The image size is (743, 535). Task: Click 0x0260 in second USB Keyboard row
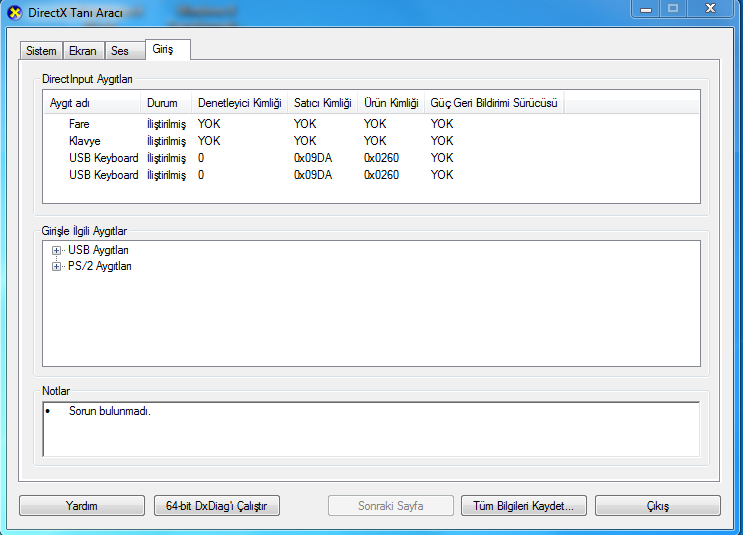[x=381, y=175]
